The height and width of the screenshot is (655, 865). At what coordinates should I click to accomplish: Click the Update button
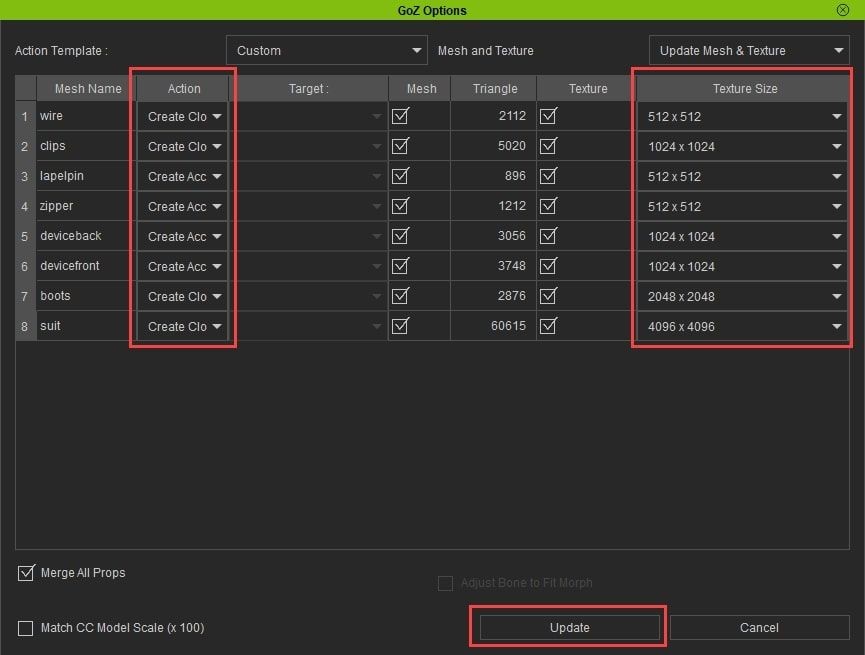click(569, 628)
